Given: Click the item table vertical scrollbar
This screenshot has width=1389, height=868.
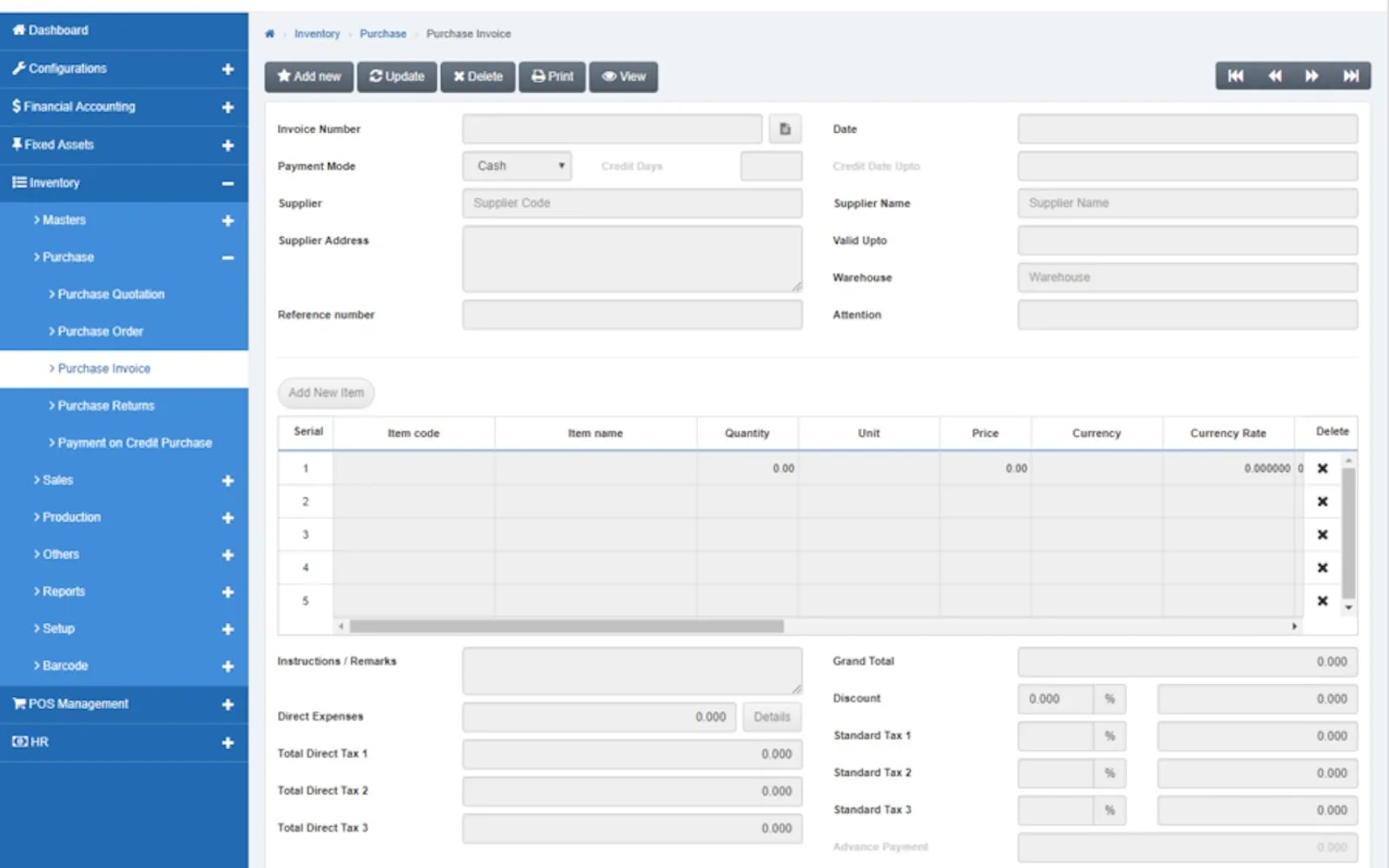Looking at the screenshot, I should 1348,533.
